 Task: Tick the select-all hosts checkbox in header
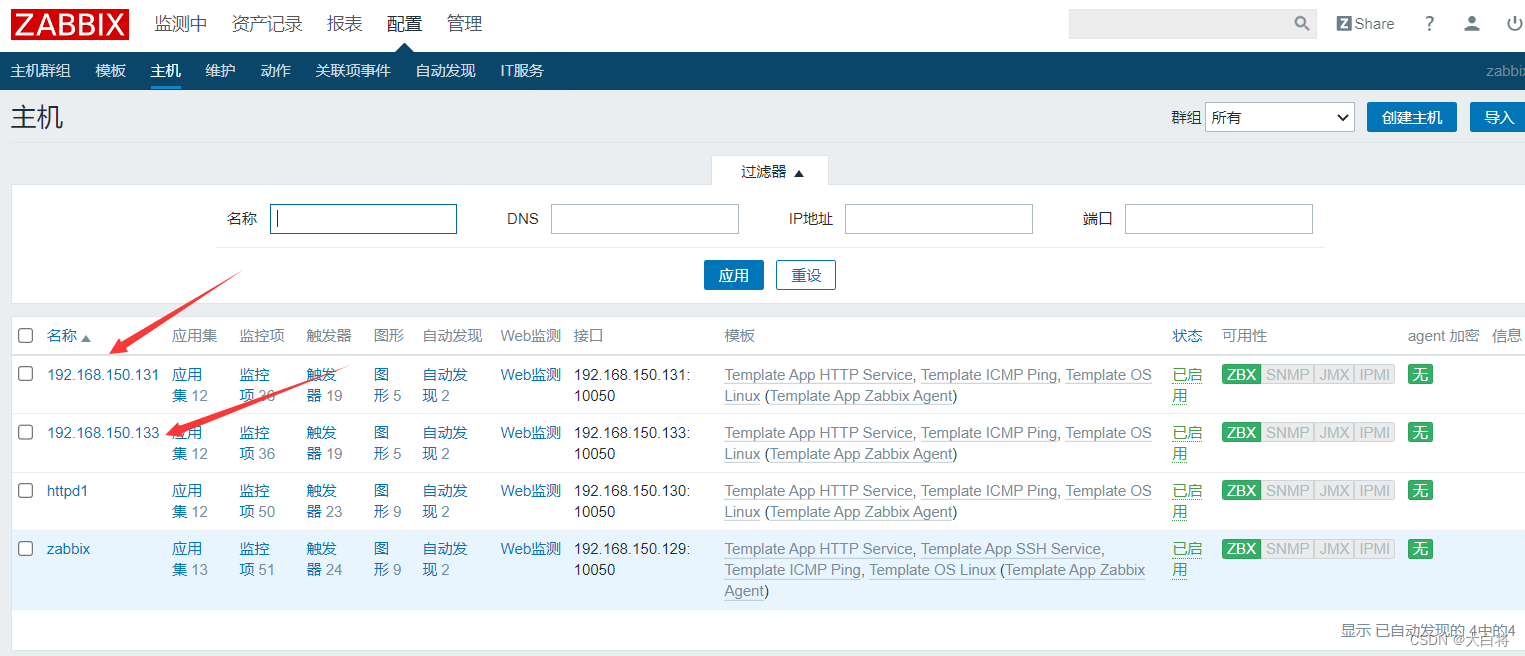click(26, 335)
